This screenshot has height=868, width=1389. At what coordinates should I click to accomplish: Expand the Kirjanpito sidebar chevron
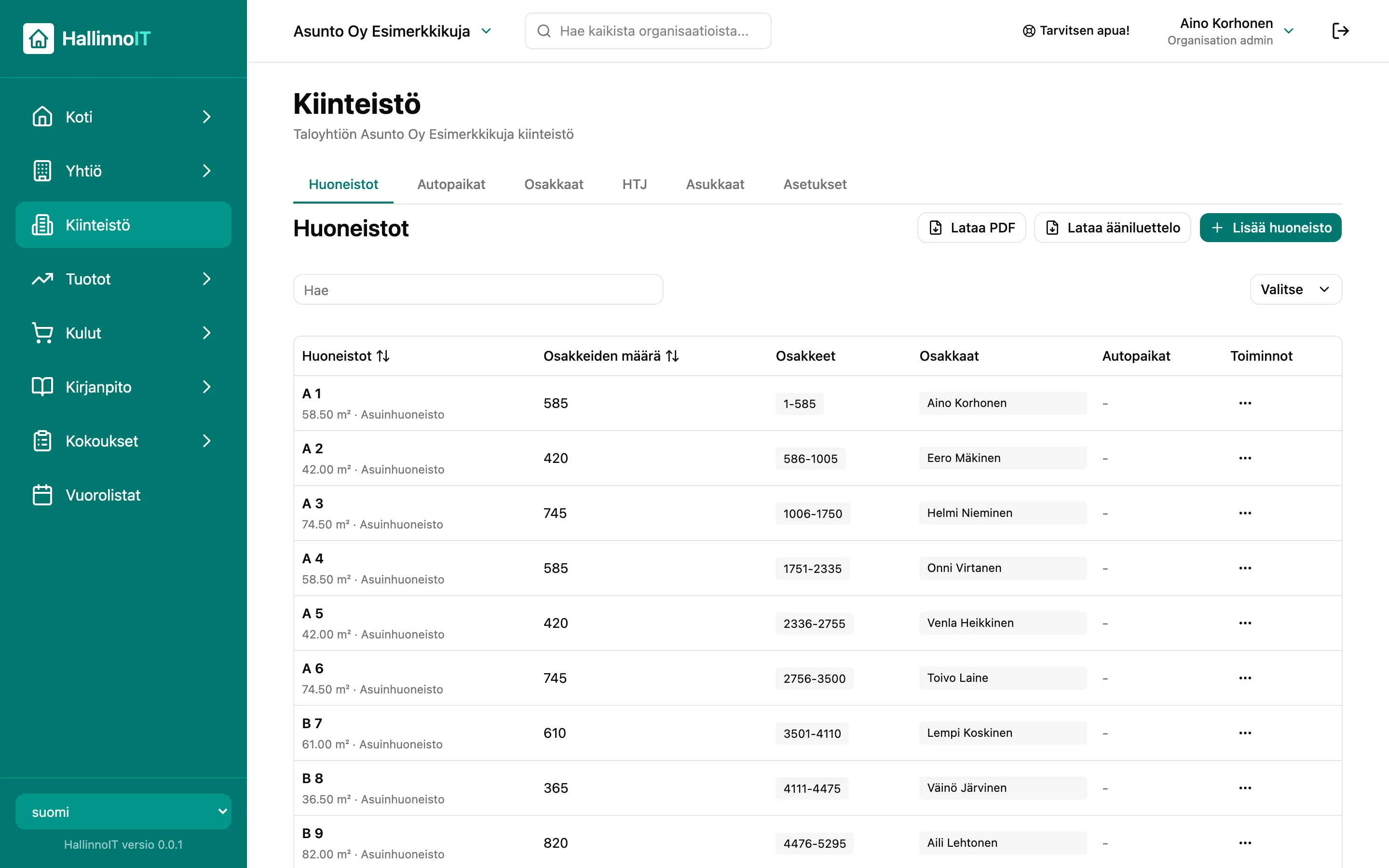(206, 387)
